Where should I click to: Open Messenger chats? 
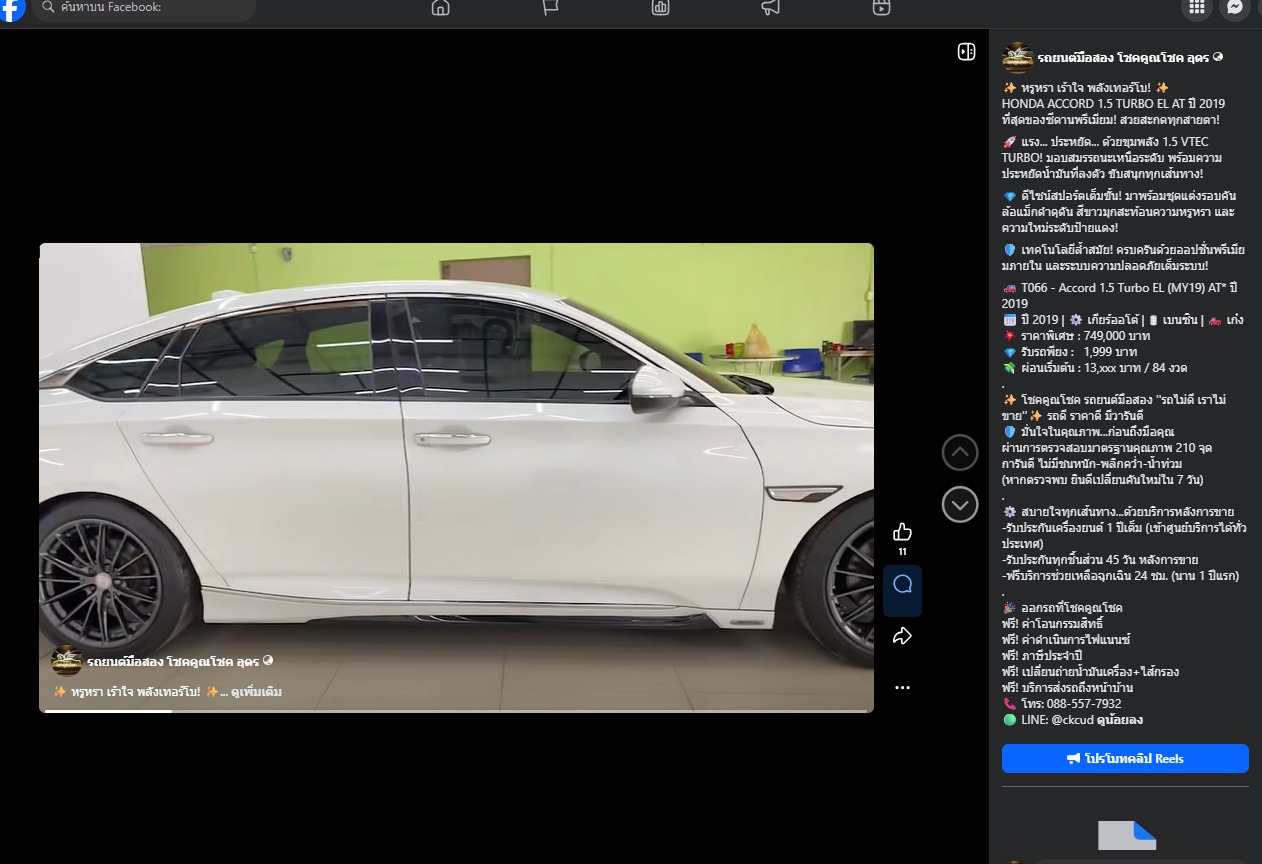tap(1235, 8)
